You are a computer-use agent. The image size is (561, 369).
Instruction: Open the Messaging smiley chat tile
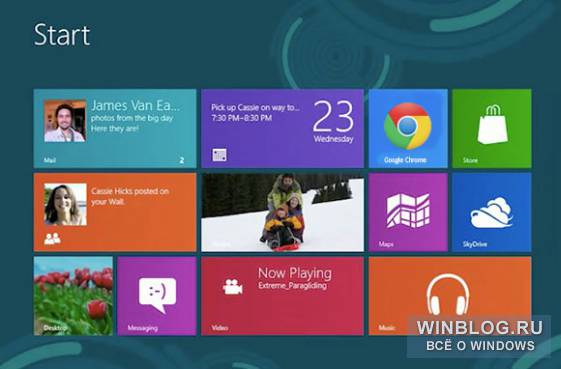pos(157,296)
